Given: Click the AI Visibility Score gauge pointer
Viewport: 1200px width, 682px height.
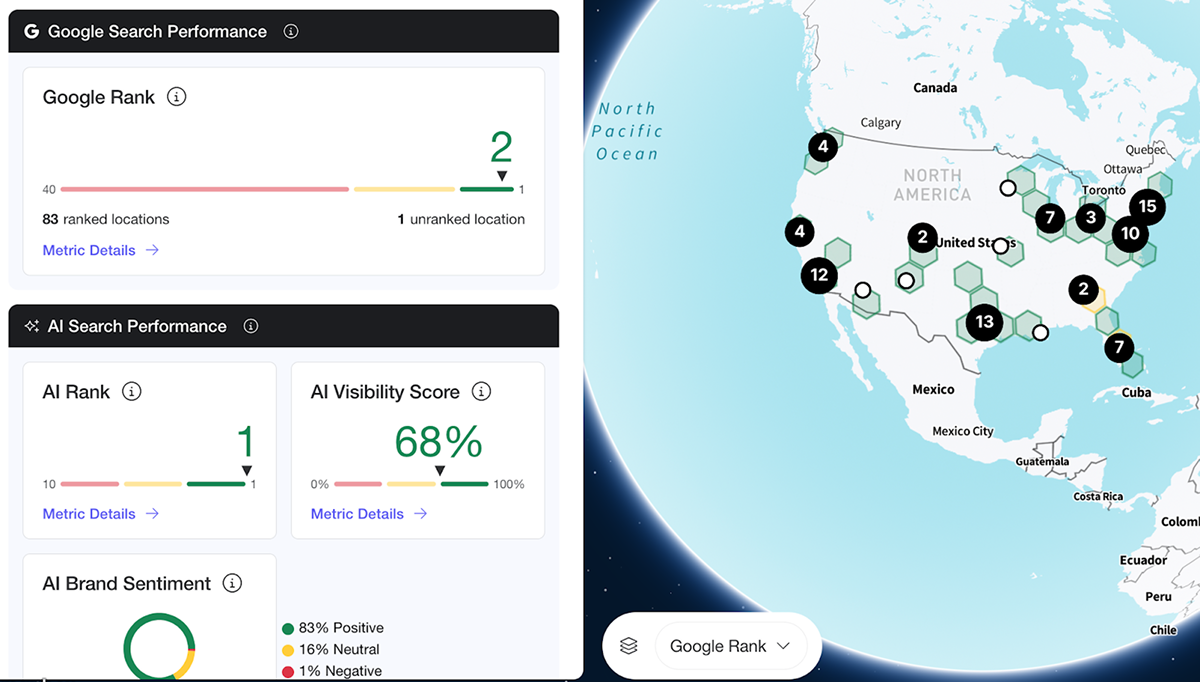Looking at the screenshot, I should pos(438,471).
